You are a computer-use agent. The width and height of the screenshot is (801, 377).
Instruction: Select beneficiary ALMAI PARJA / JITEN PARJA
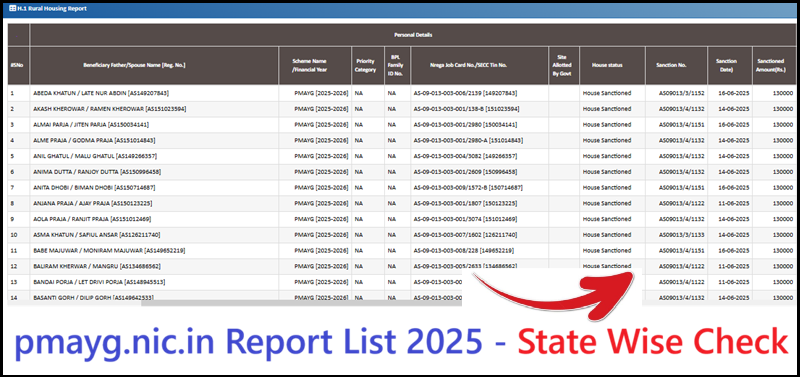91,125
